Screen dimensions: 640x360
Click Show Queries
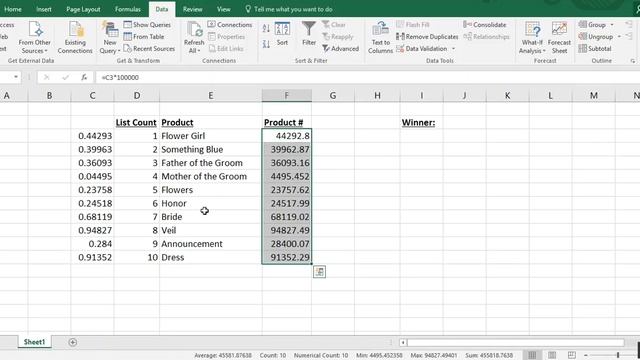[x=147, y=25]
